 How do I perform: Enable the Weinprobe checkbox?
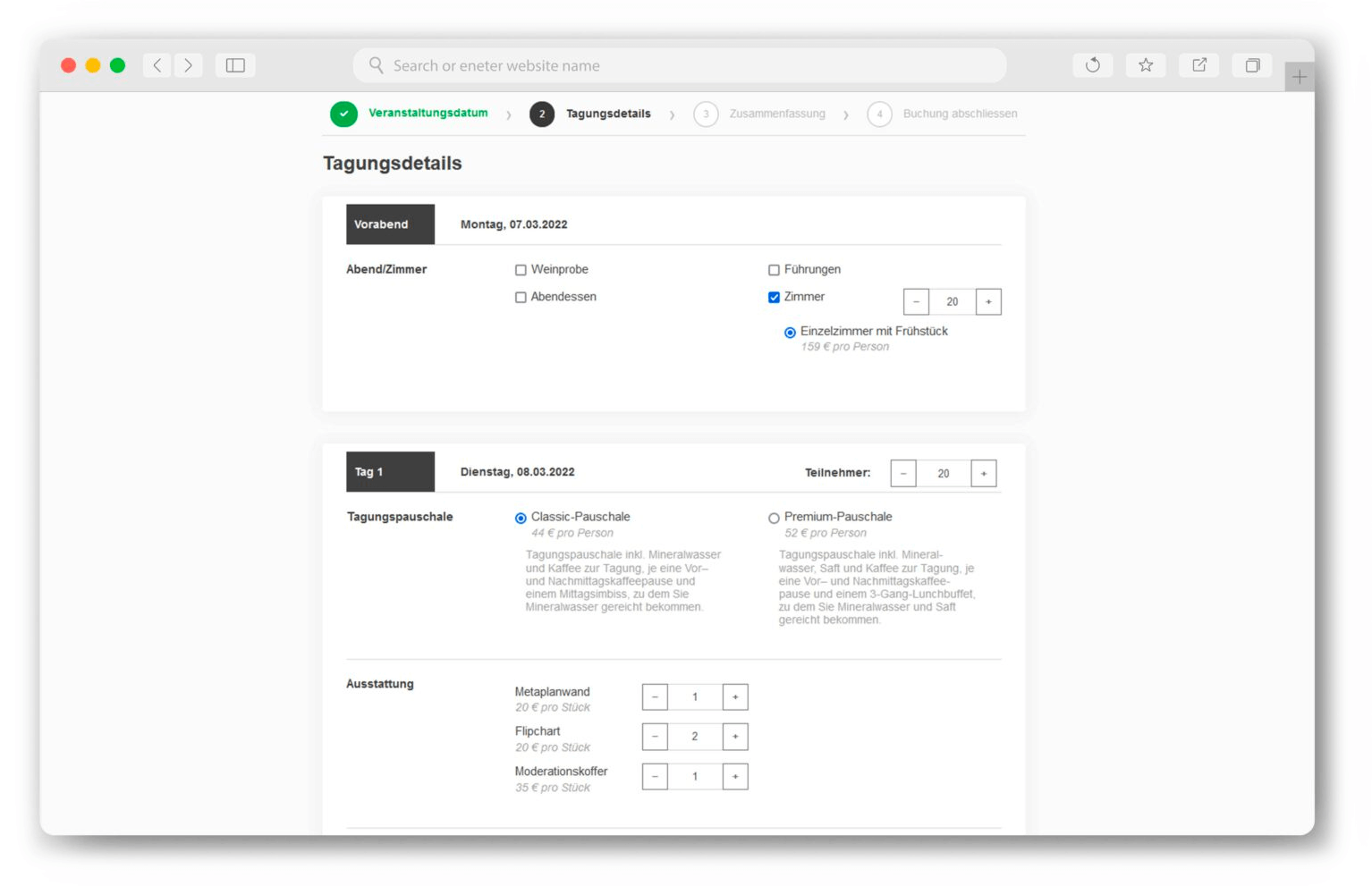(521, 270)
